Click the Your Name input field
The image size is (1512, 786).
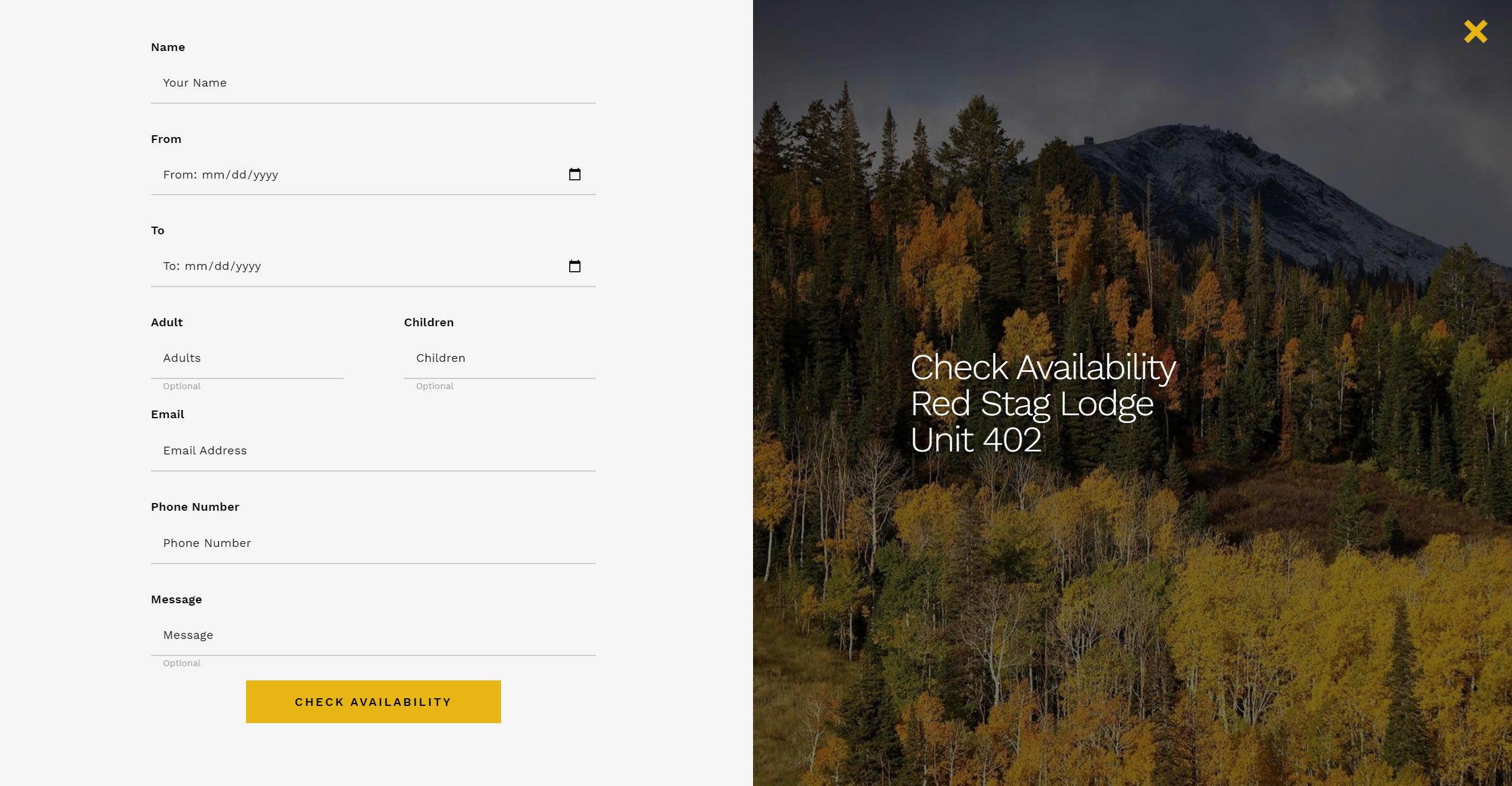pos(374,83)
